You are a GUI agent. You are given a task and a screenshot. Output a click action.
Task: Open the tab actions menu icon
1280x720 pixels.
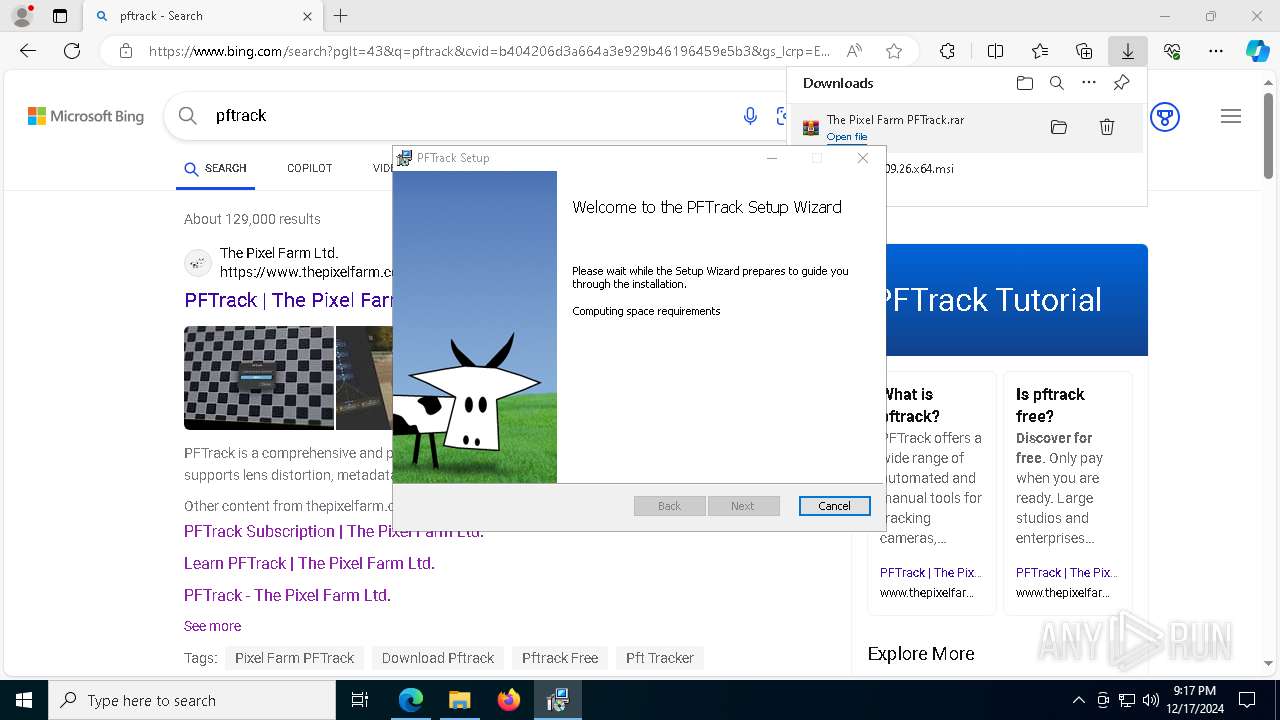click(x=60, y=16)
